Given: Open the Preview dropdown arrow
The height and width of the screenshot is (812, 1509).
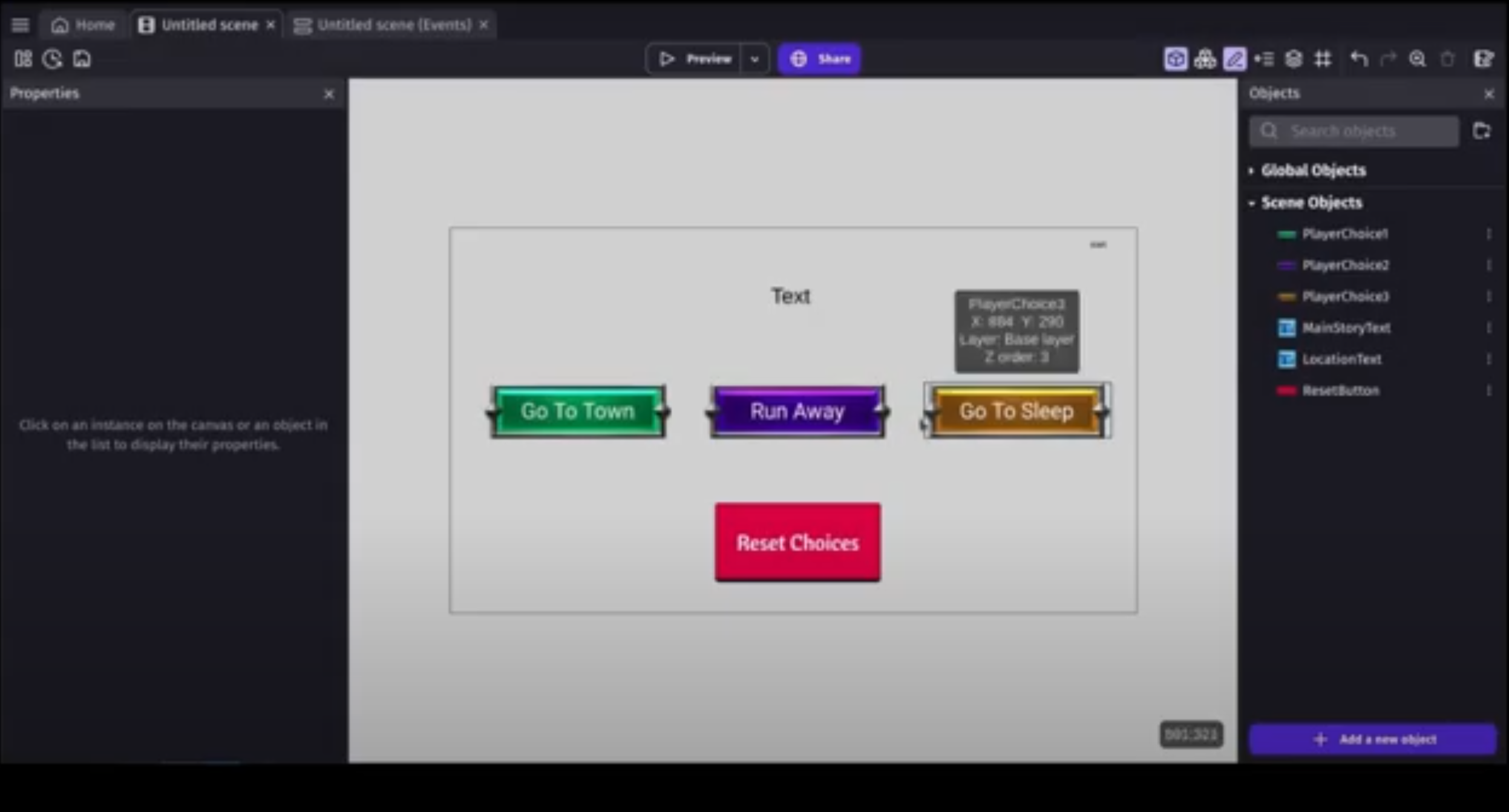Looking at the screenshot, I should [x=754, y=59].
